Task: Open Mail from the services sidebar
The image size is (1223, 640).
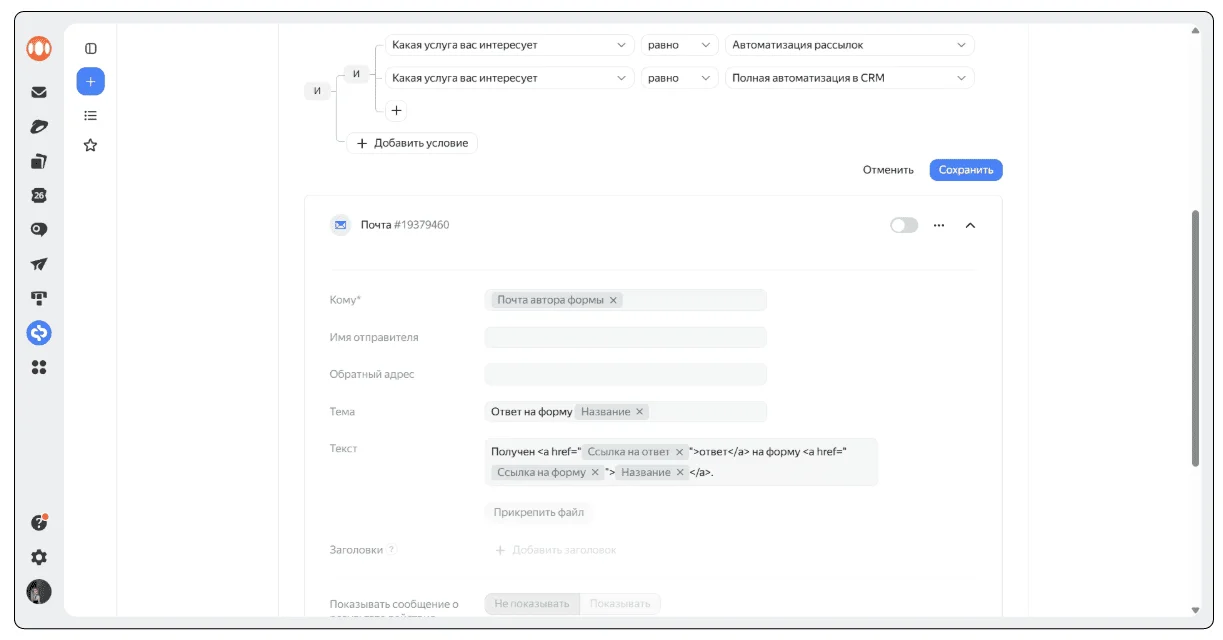Action: [x=39, y=92]
